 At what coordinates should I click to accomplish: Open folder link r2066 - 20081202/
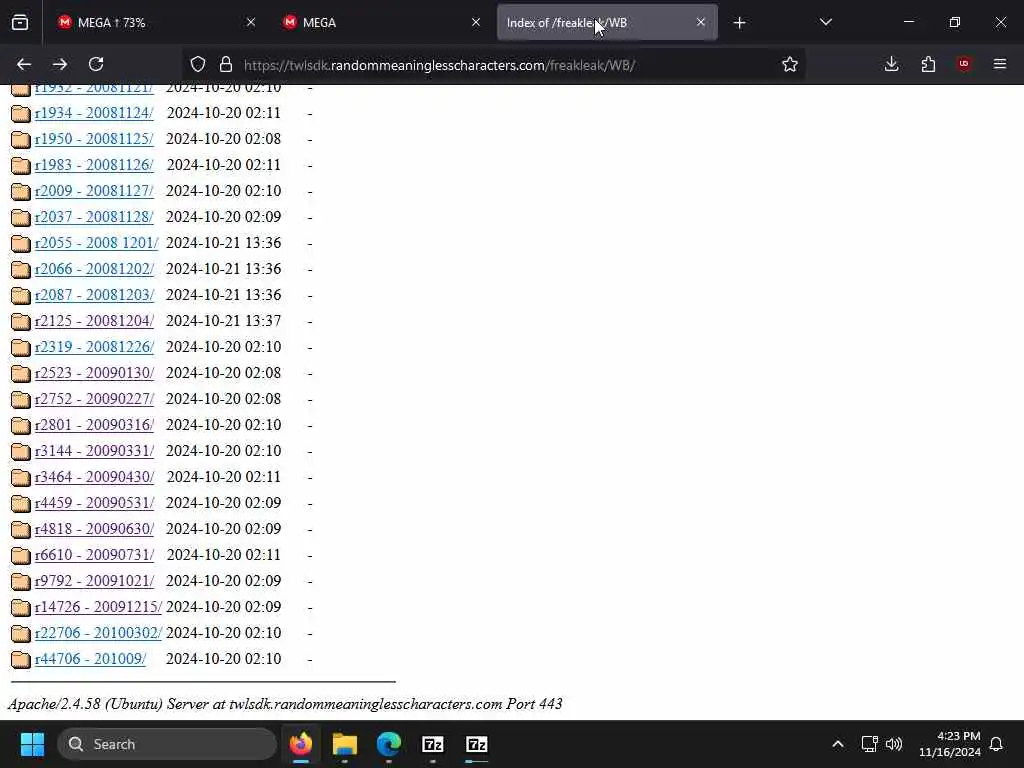[x=95, y=269]
